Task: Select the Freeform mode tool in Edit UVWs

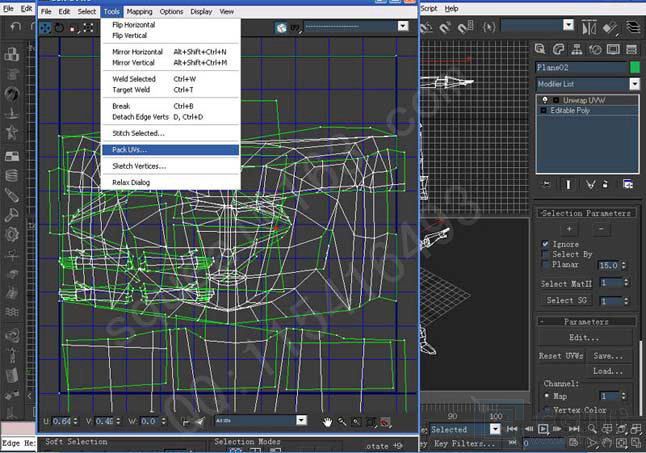Action: click(x=88, y=28)
